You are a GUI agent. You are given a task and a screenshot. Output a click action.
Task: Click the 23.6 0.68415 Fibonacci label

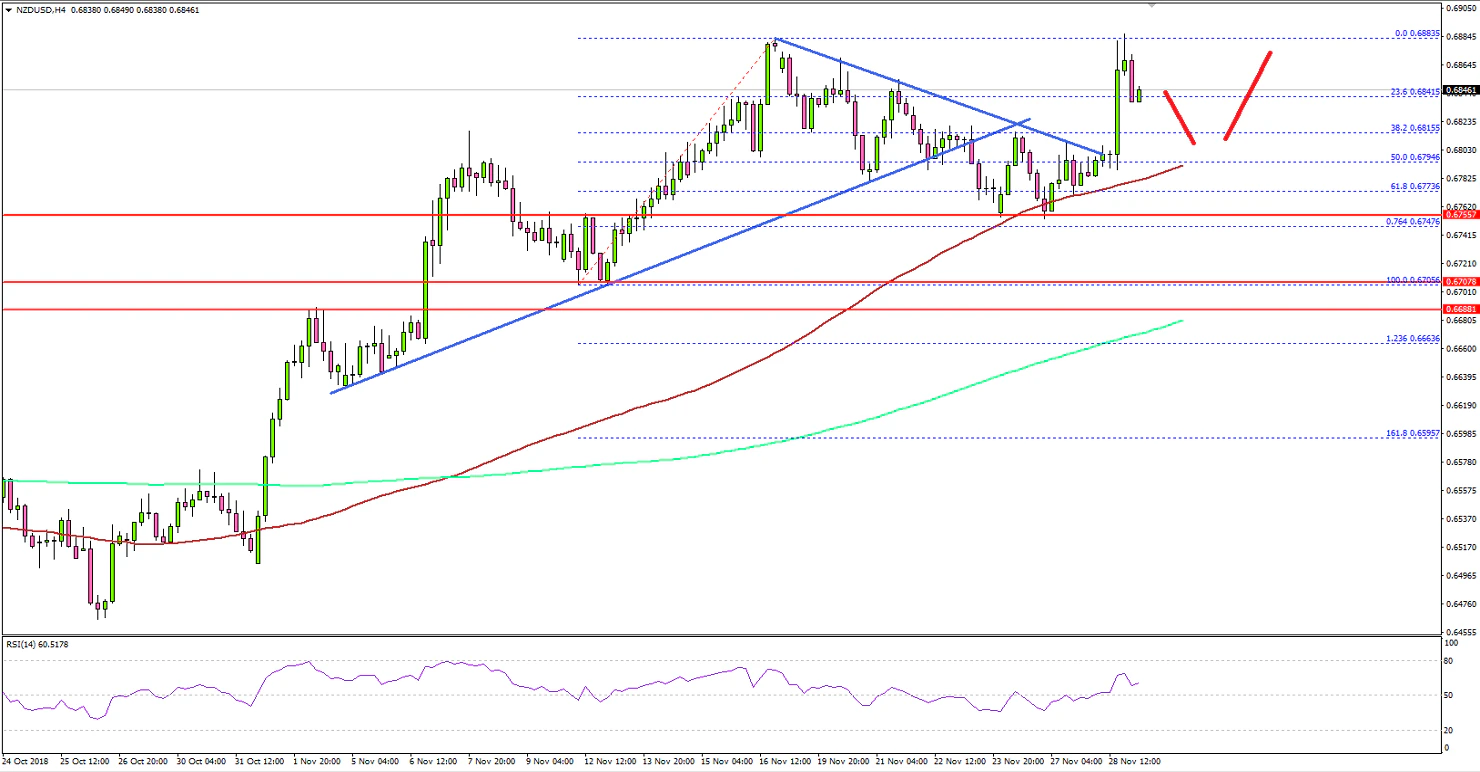click(1415, 93)
